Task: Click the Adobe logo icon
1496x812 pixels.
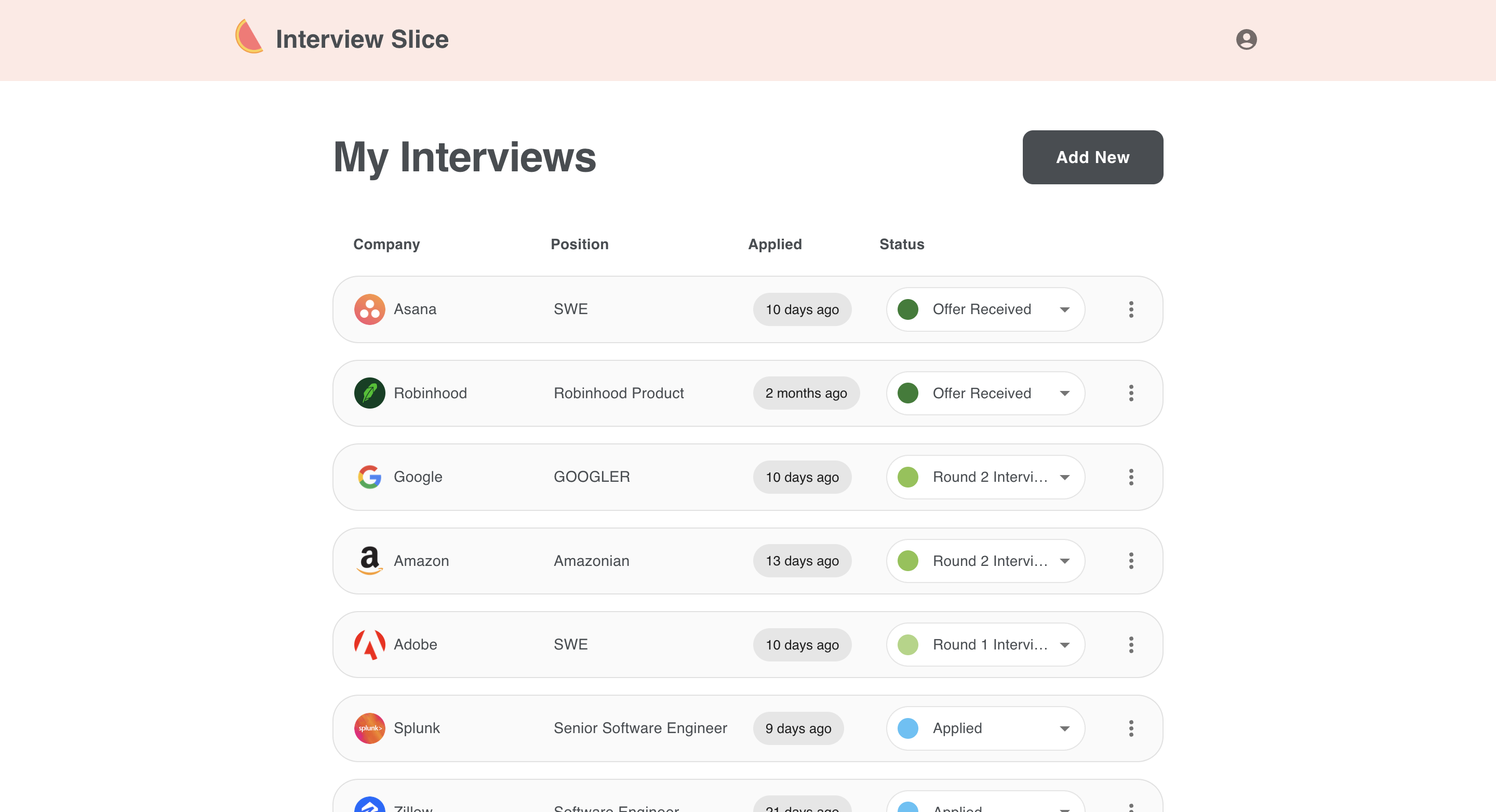Action: click(369, 644)
